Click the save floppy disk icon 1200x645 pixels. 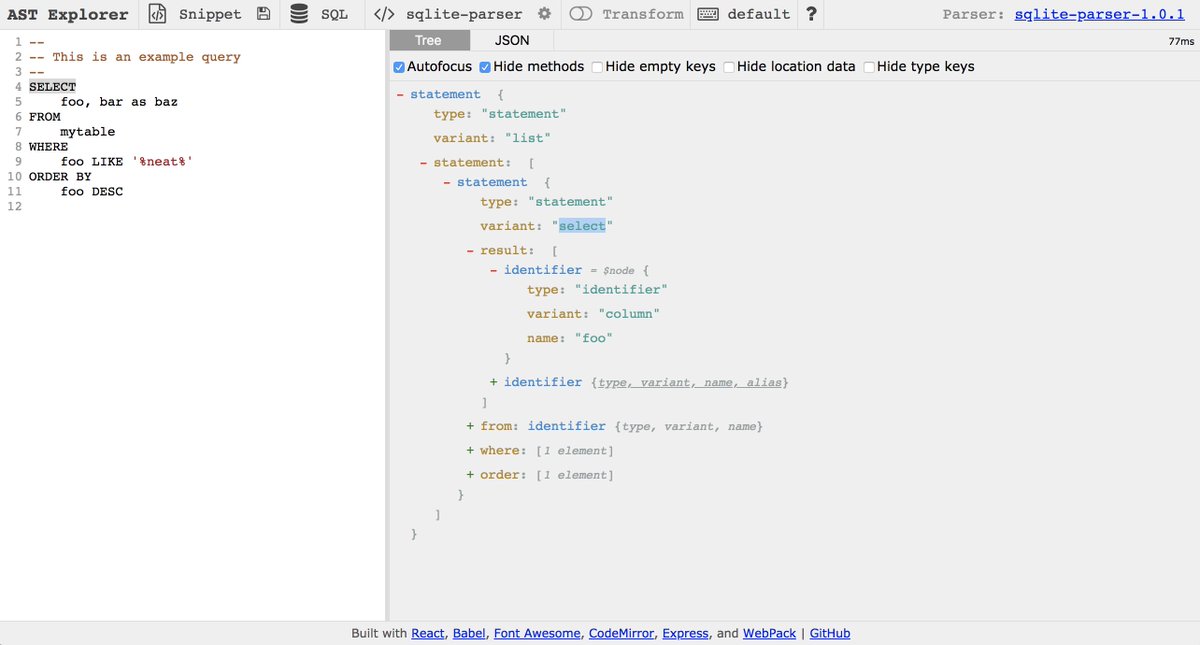coord(263,14)
